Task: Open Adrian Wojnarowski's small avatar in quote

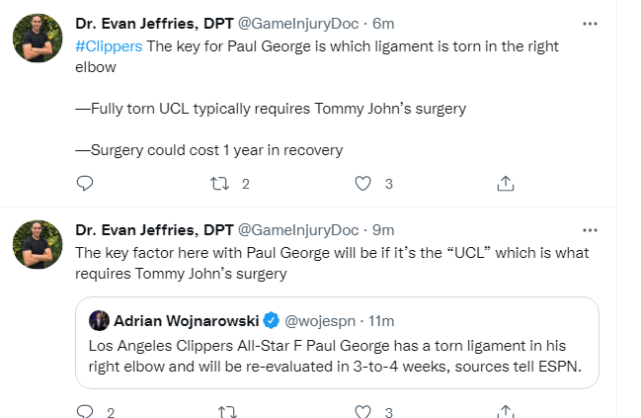Action: click(x=99, y=320)
